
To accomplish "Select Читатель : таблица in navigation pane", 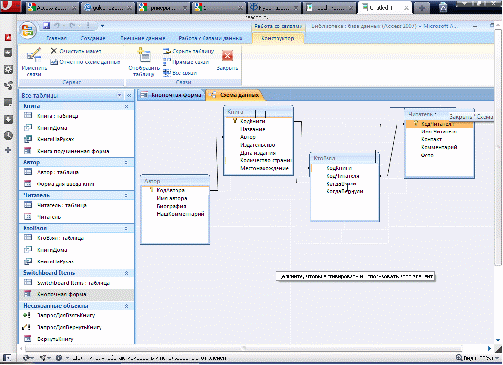I will (x=77, y=205).
